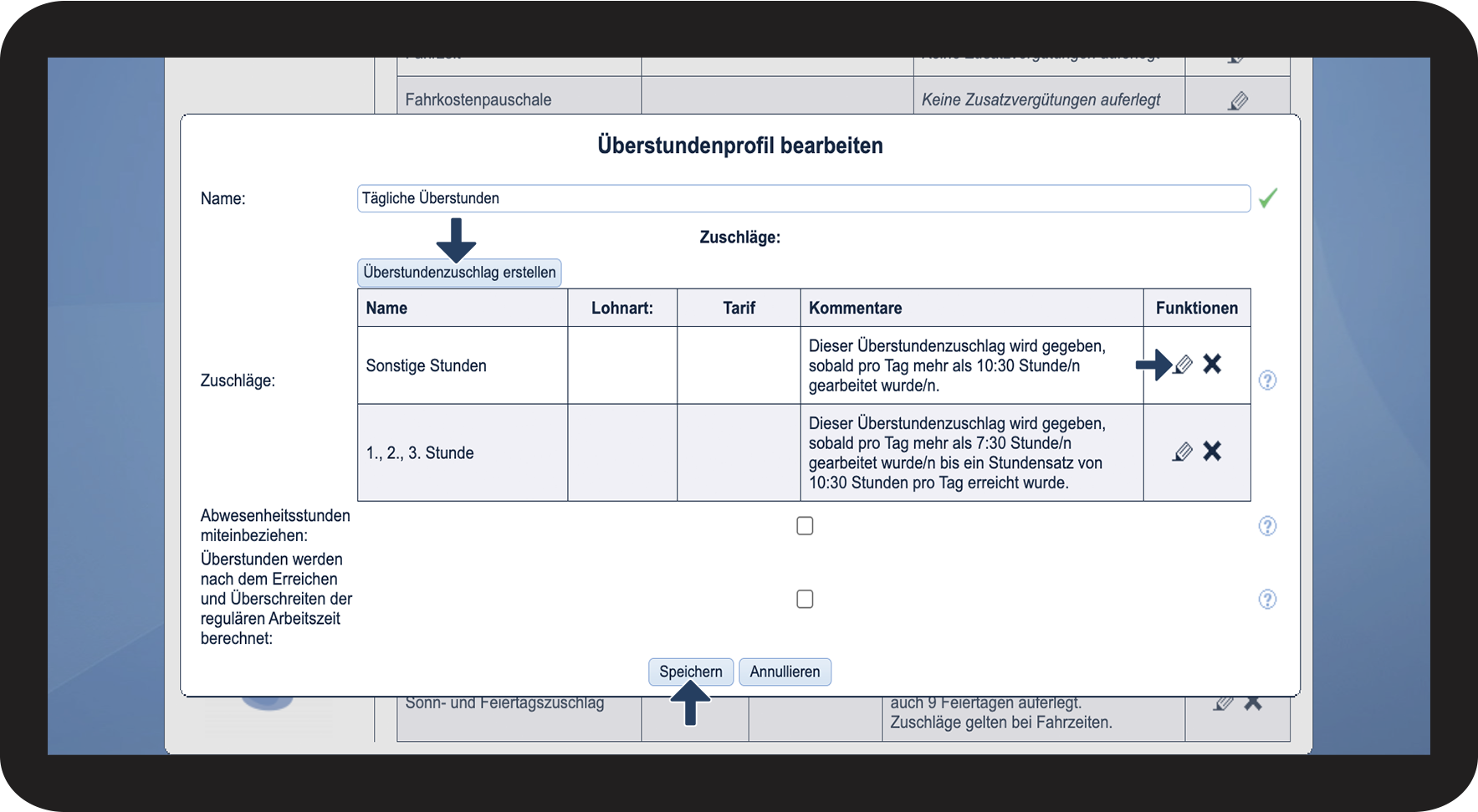Edit the 1., 2., 3. Stunde surcharge
The image size is (1478, 812).
pyautogui.click(x=1183, y=452)
